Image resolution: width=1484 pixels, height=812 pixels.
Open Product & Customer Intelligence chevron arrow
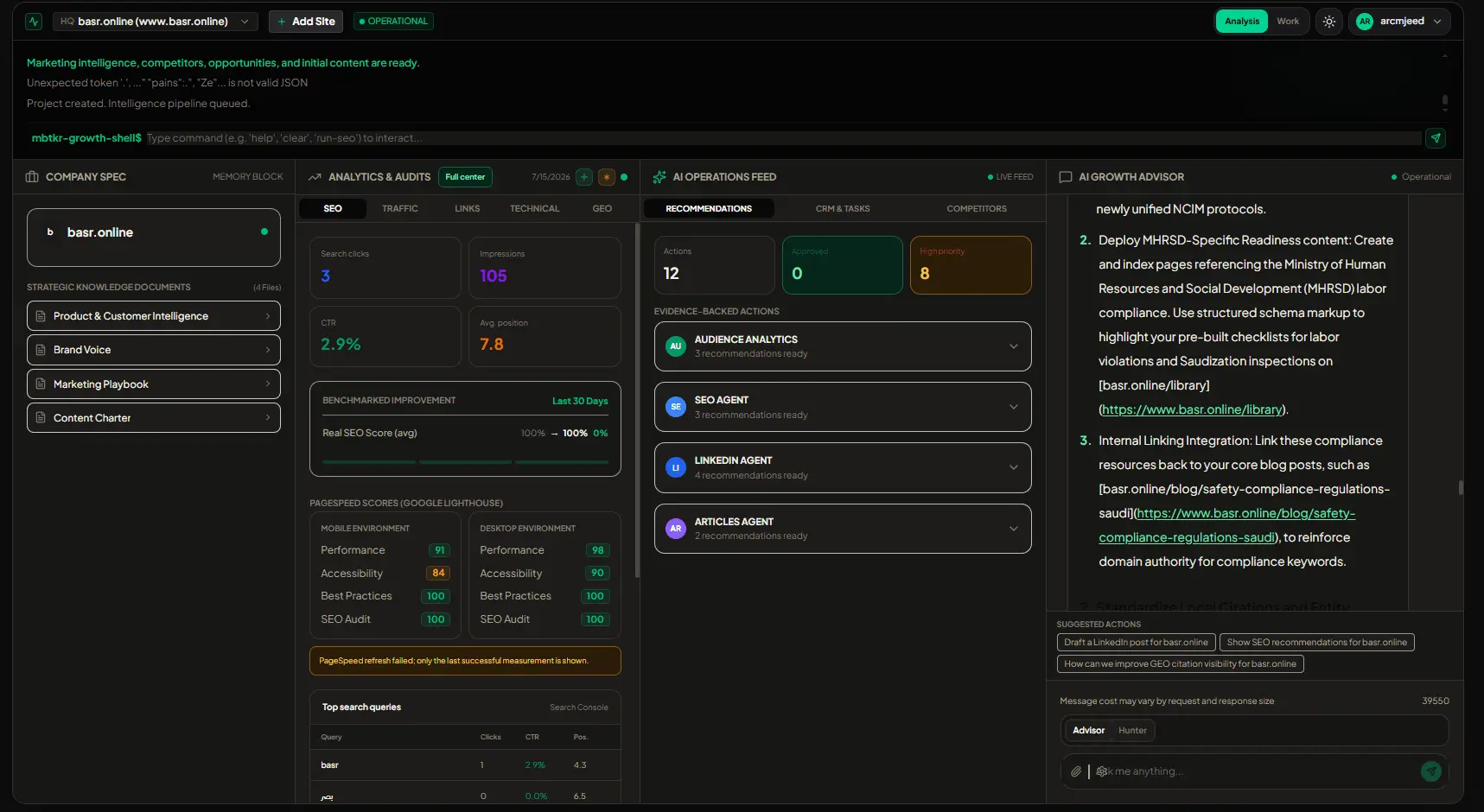(268, 316)
